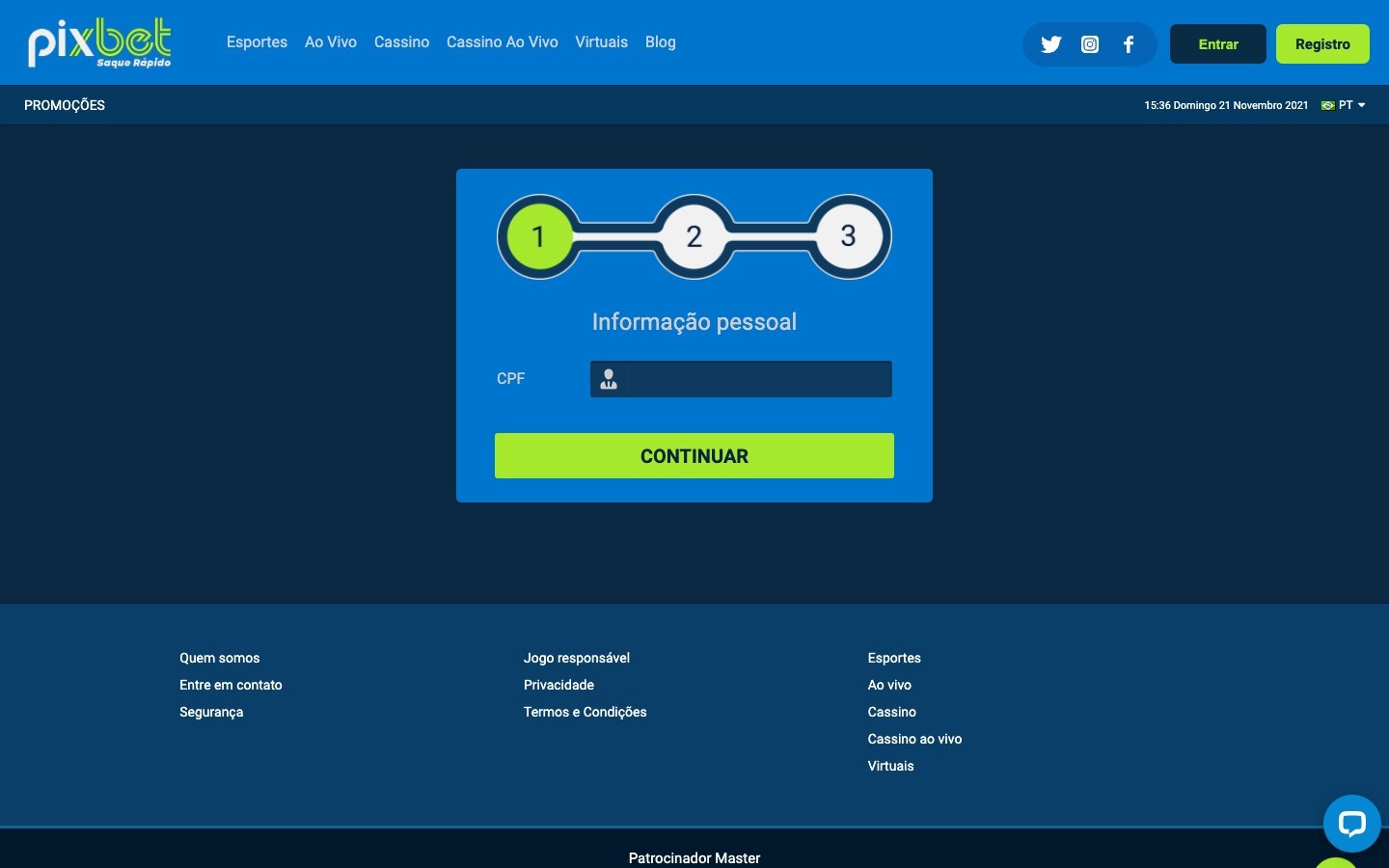Focus the CPF input field
Image resolution: width=1389 pixels, height=868 pixels.
tap(741, 379)
